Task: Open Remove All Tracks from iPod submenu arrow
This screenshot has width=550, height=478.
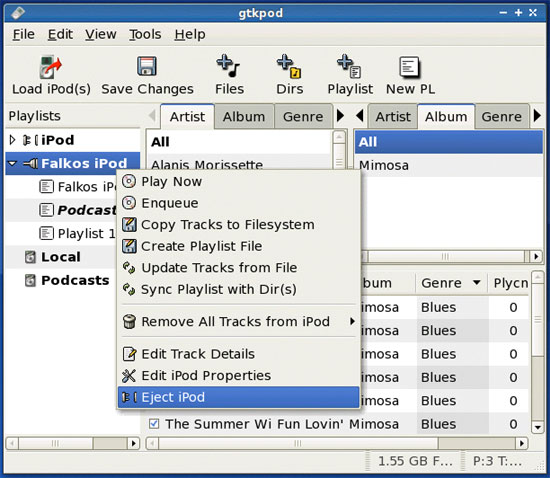Action: coord(353,321)
